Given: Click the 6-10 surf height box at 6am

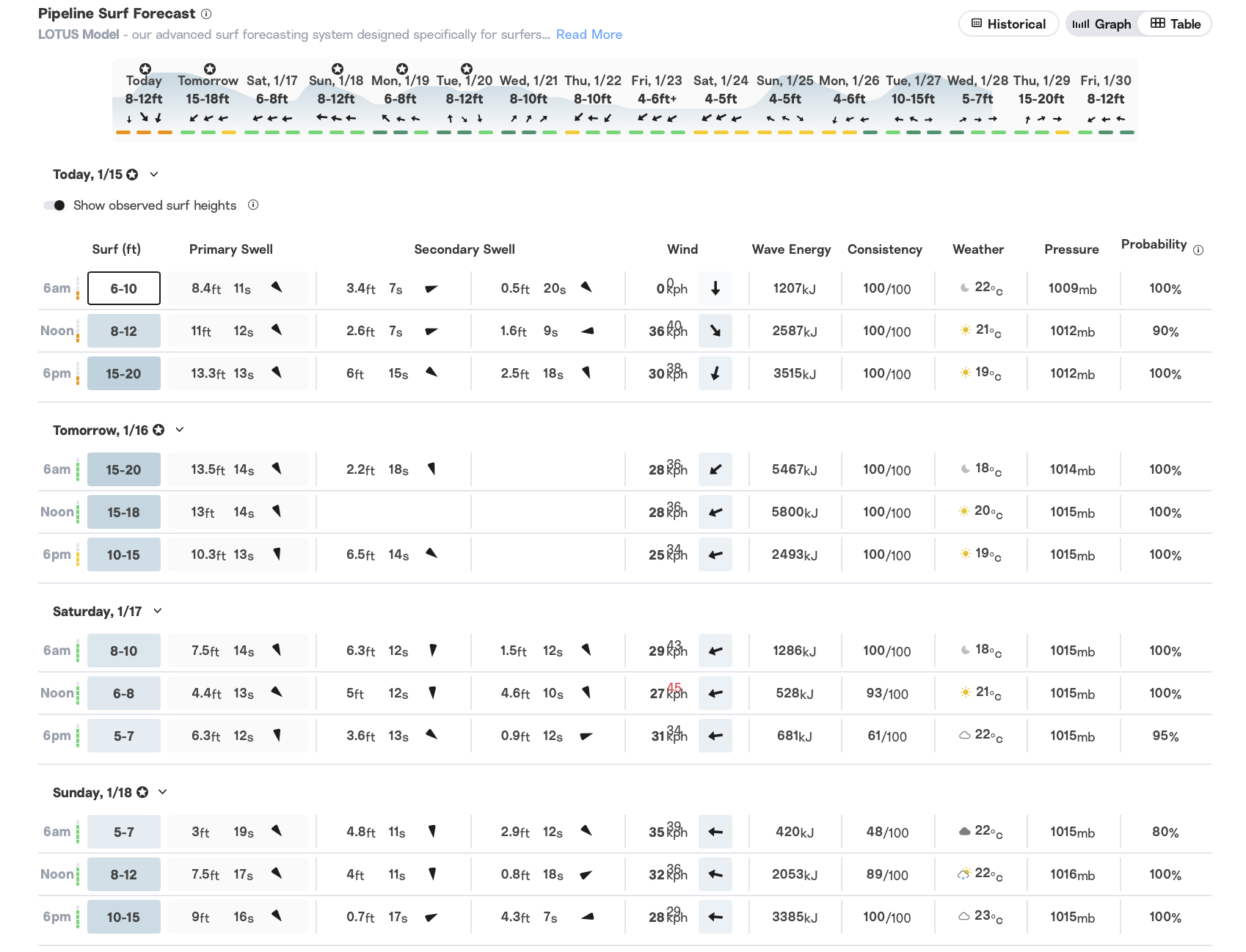Looking at the screenshot, I should pos(123,288).
